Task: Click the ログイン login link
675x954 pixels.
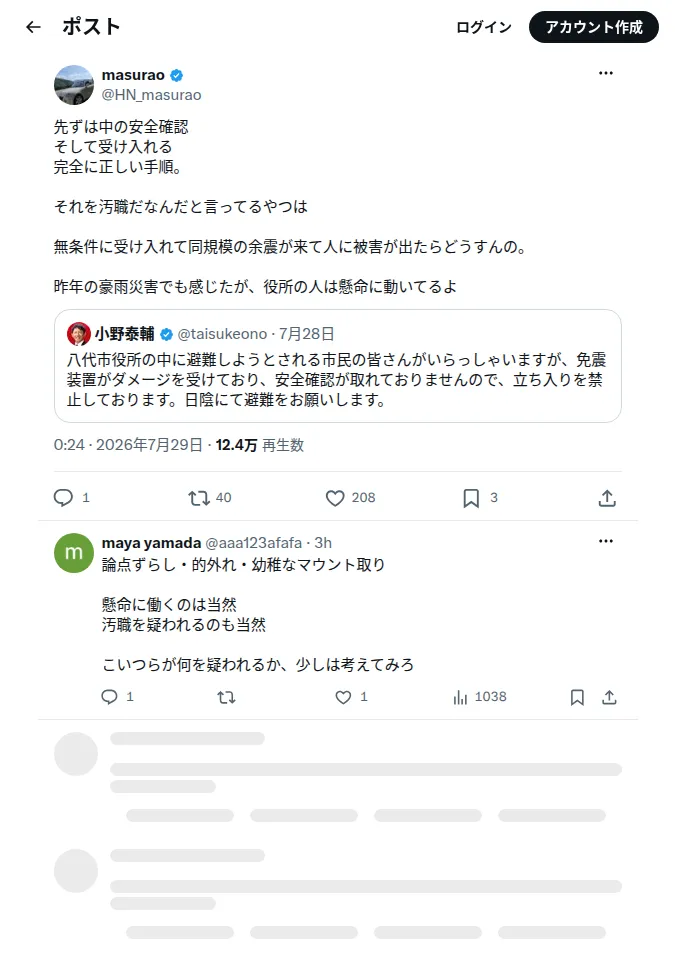Action: click(484, 27)
